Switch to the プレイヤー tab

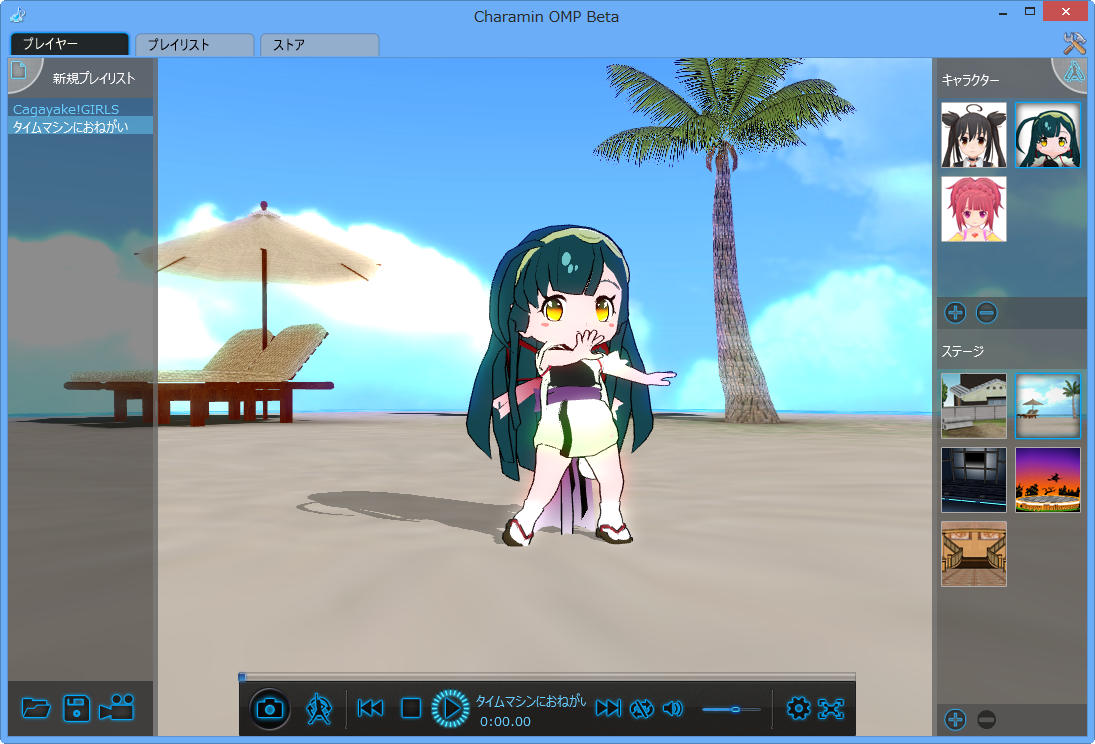[70, 43]
